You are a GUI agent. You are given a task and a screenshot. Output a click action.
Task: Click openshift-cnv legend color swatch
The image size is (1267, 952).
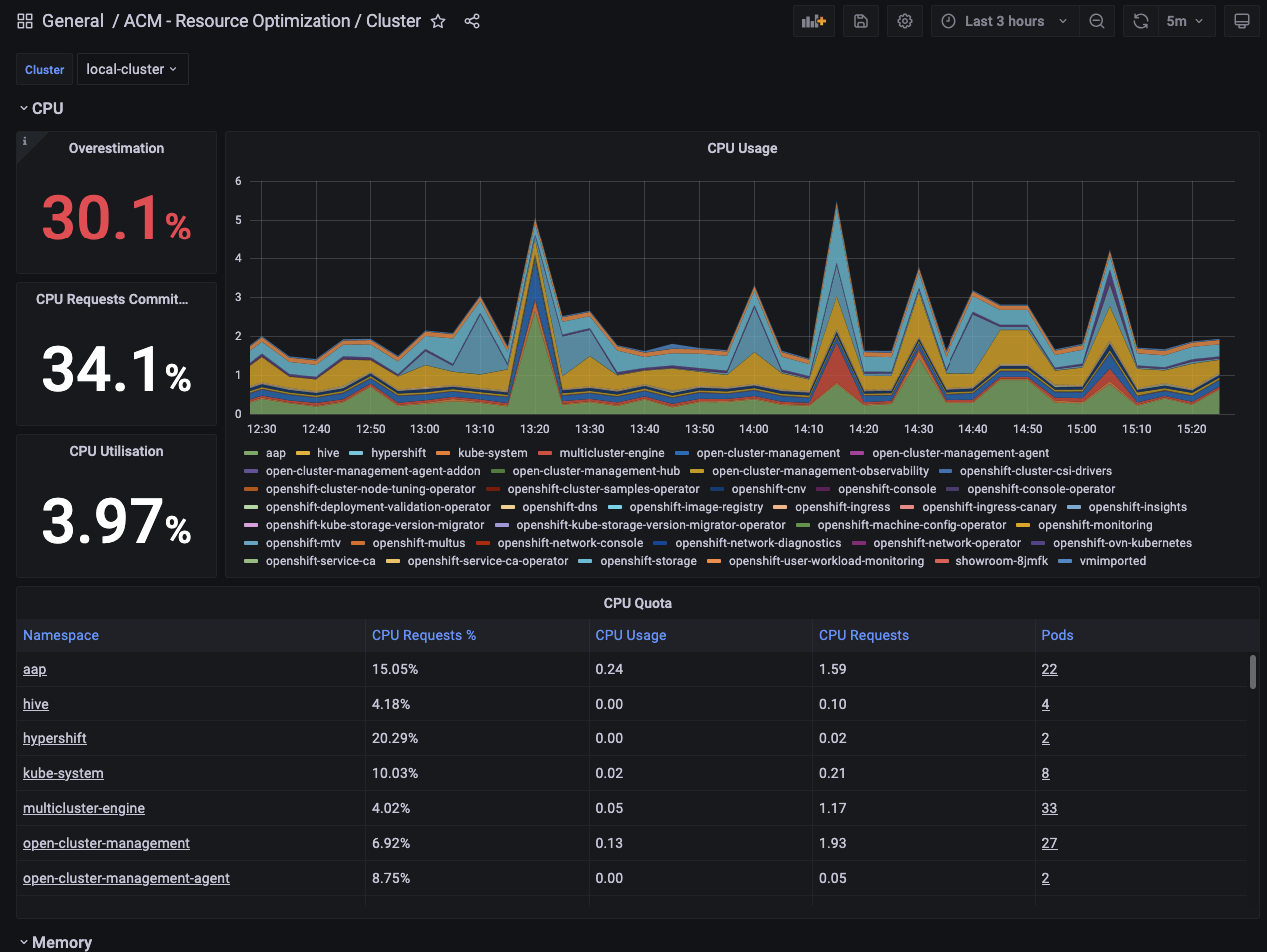coord(718,489)
